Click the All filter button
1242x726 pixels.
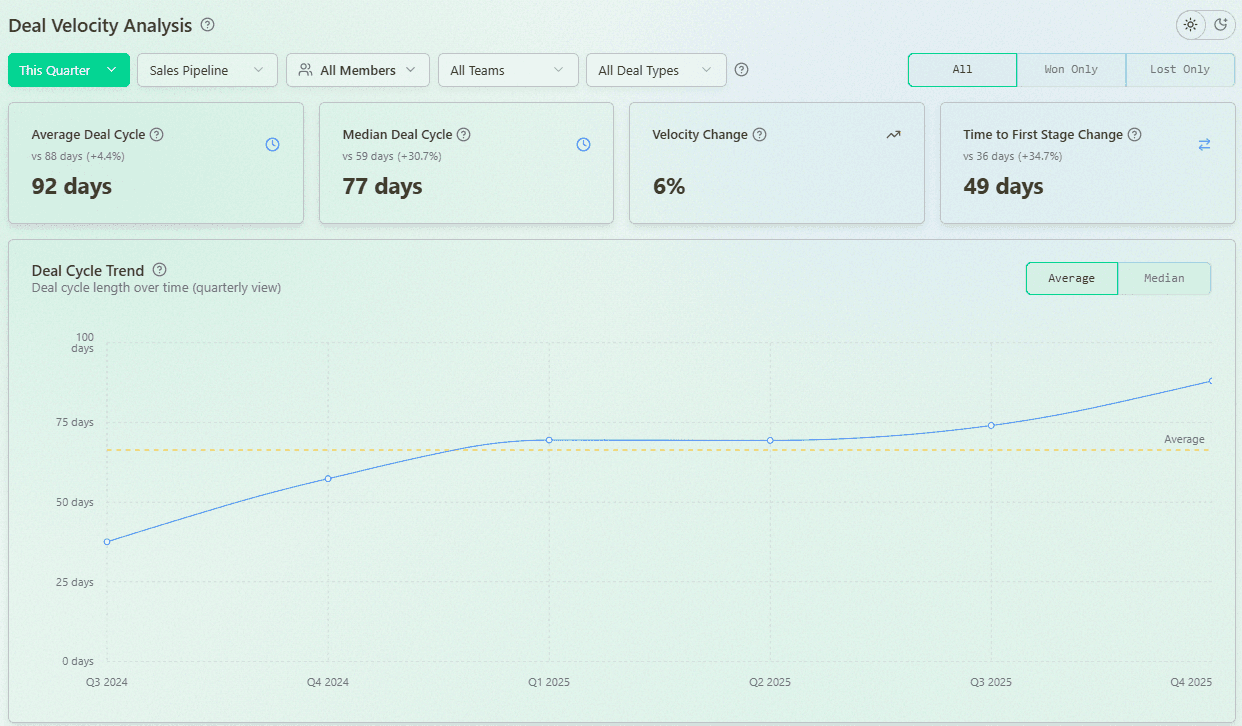point(962,70)
